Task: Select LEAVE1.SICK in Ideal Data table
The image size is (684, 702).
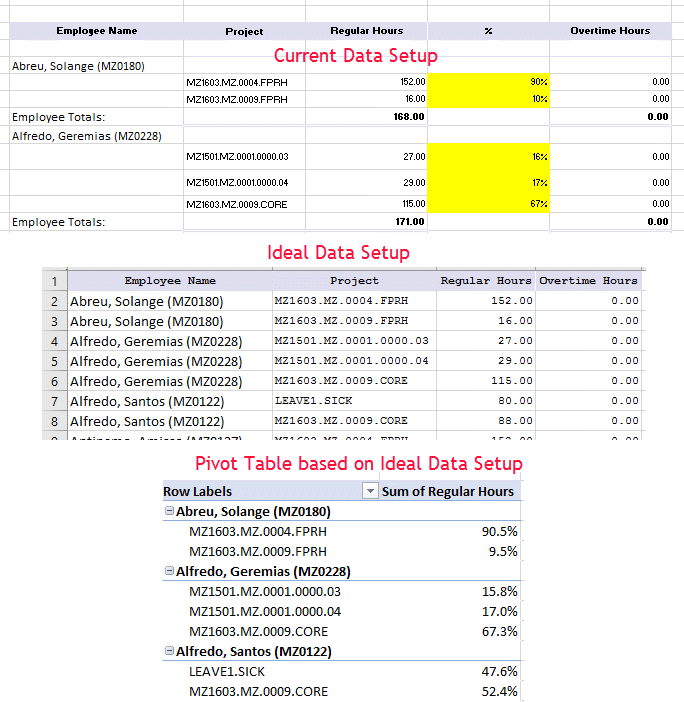Action: click(x=313, y=401)
